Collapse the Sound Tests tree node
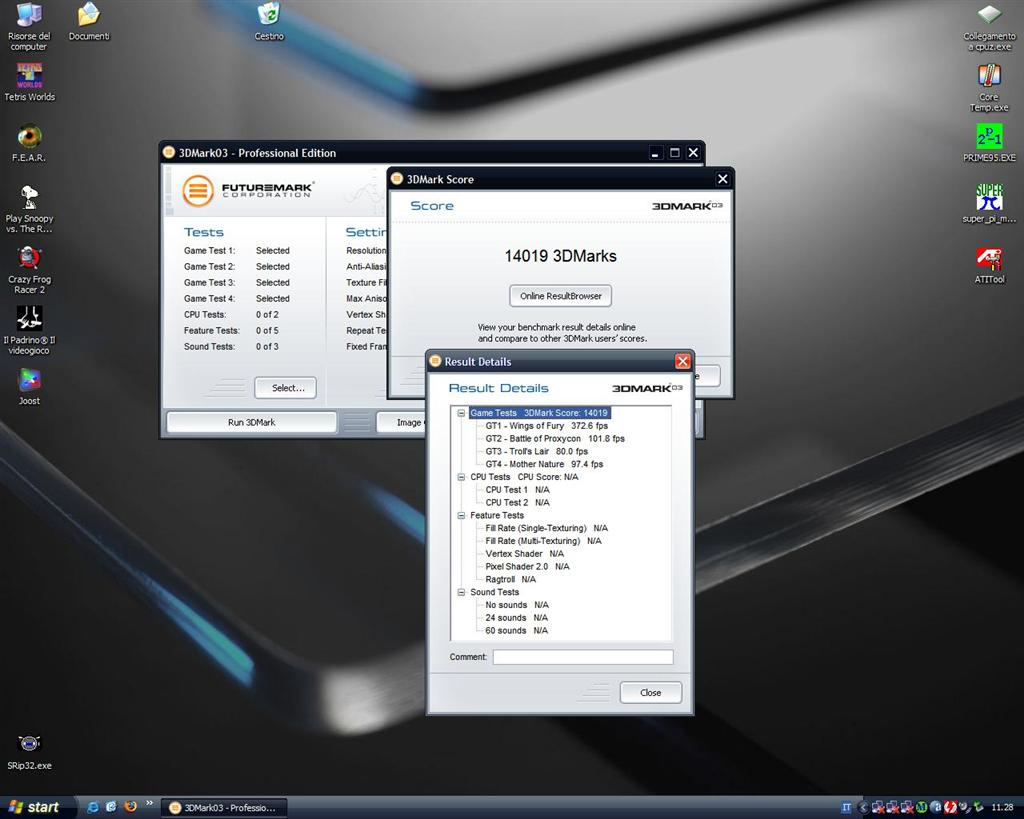 pos(461,592)
